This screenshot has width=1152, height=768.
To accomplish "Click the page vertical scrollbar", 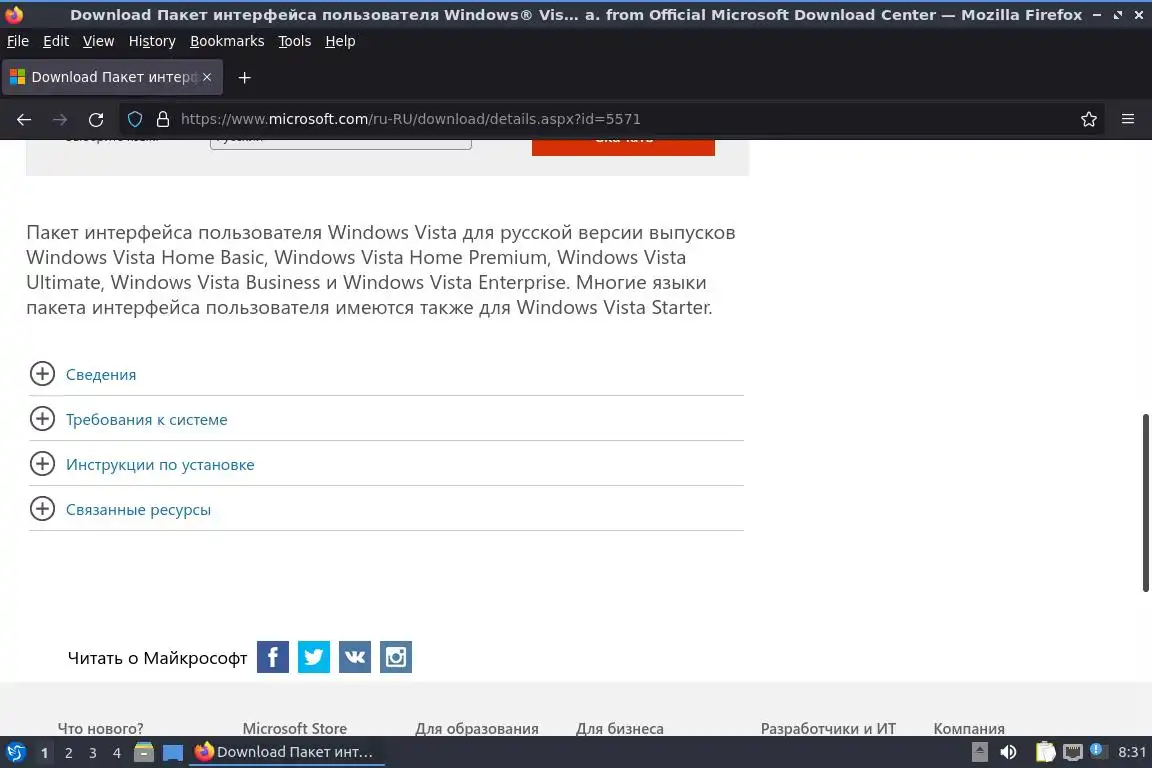I will coord(1145,503).
